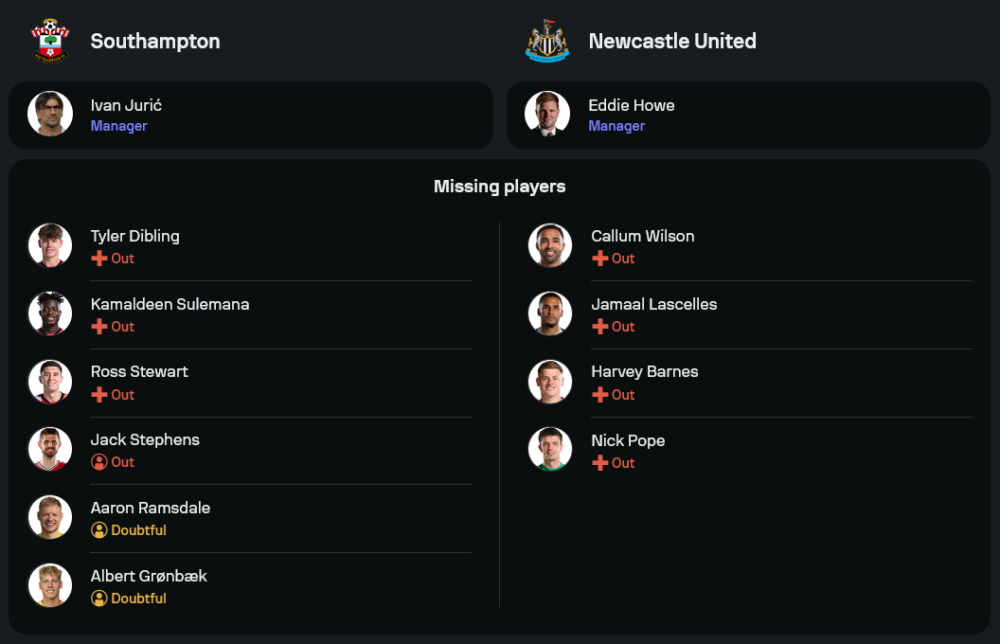Go to Ross Stewart's player name

(x=139, y=371)
